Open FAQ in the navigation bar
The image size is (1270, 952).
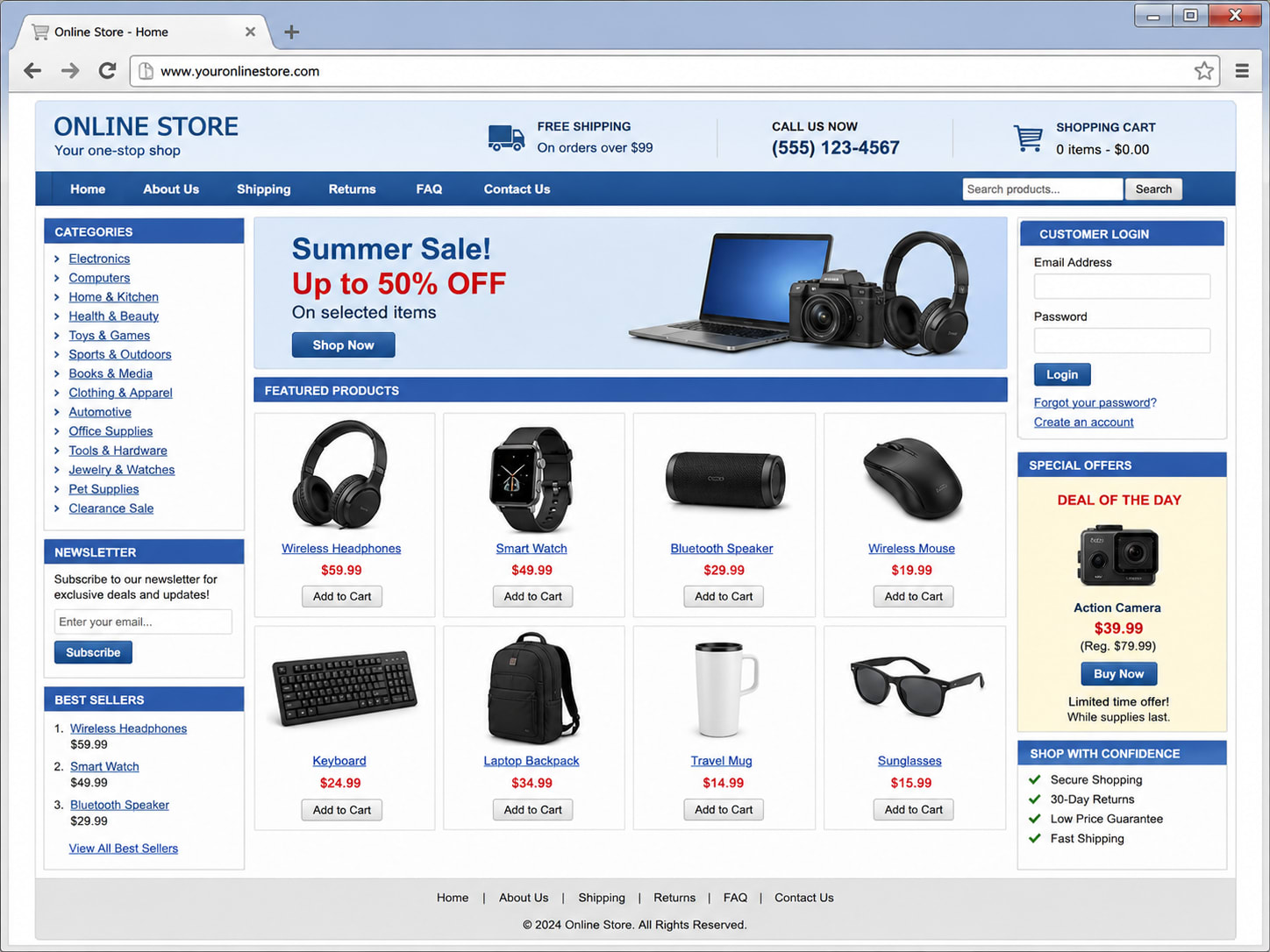tap(429, 189)
